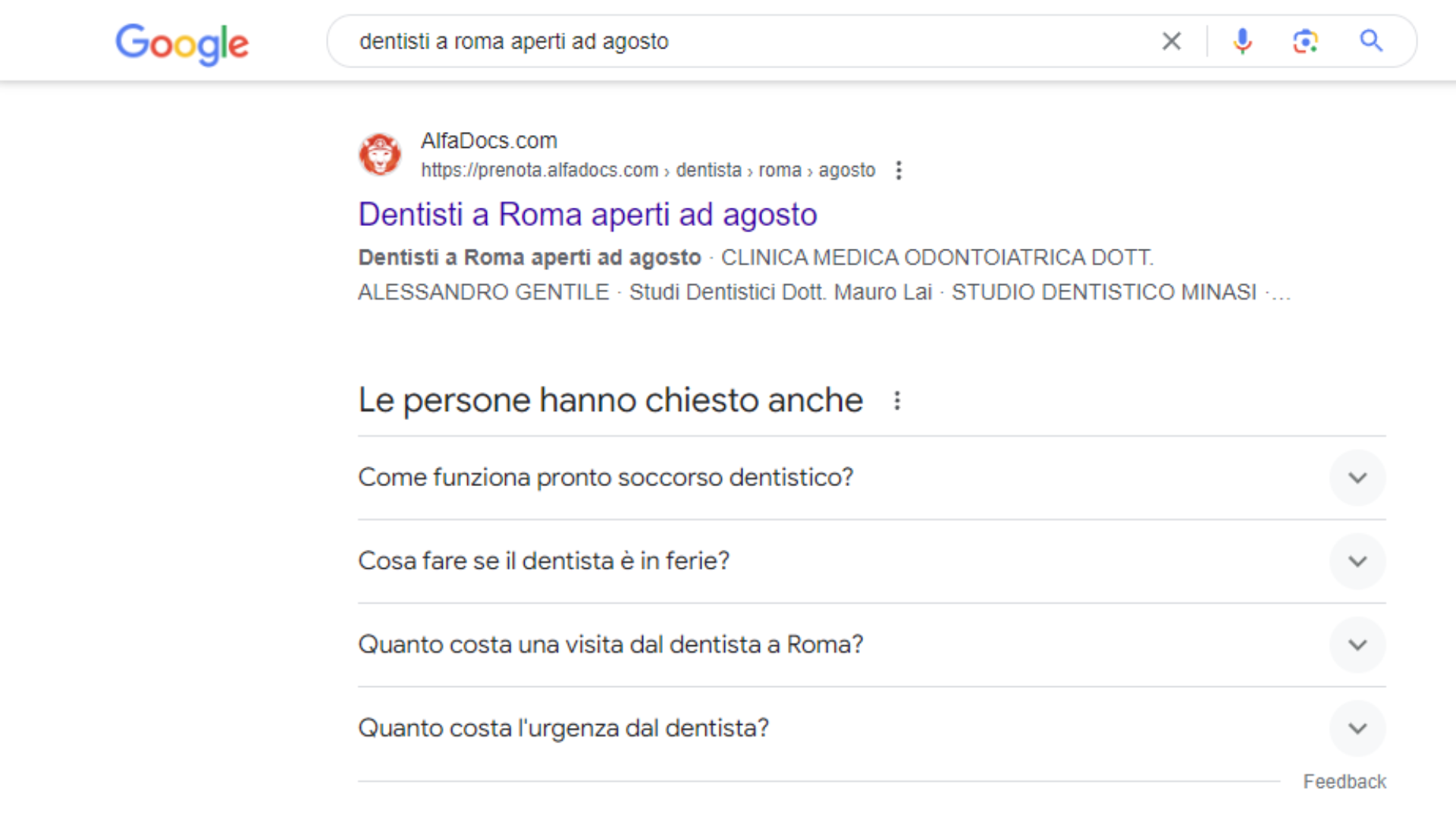Clear the search query with the X icon
1456x819 pixels.
(1172, 41)
